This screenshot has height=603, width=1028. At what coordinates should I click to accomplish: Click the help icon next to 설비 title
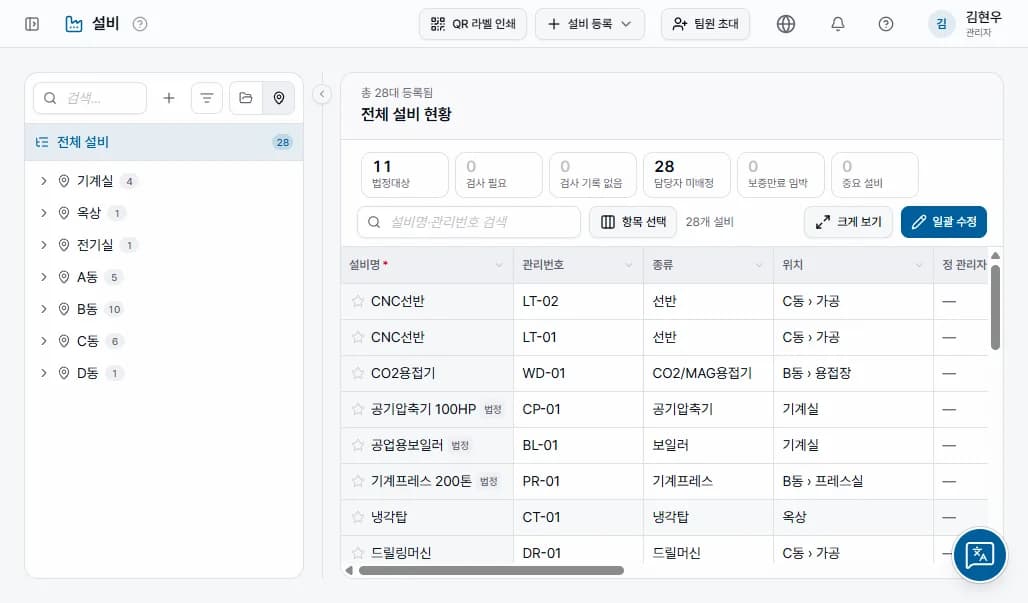point(140,24)
